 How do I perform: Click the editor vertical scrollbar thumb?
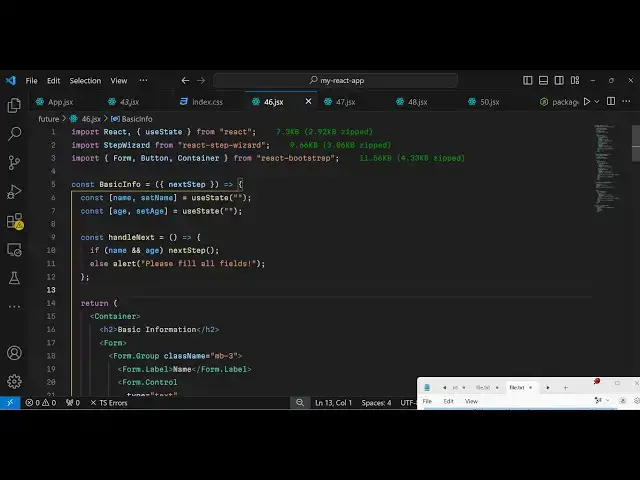(636, 143)
